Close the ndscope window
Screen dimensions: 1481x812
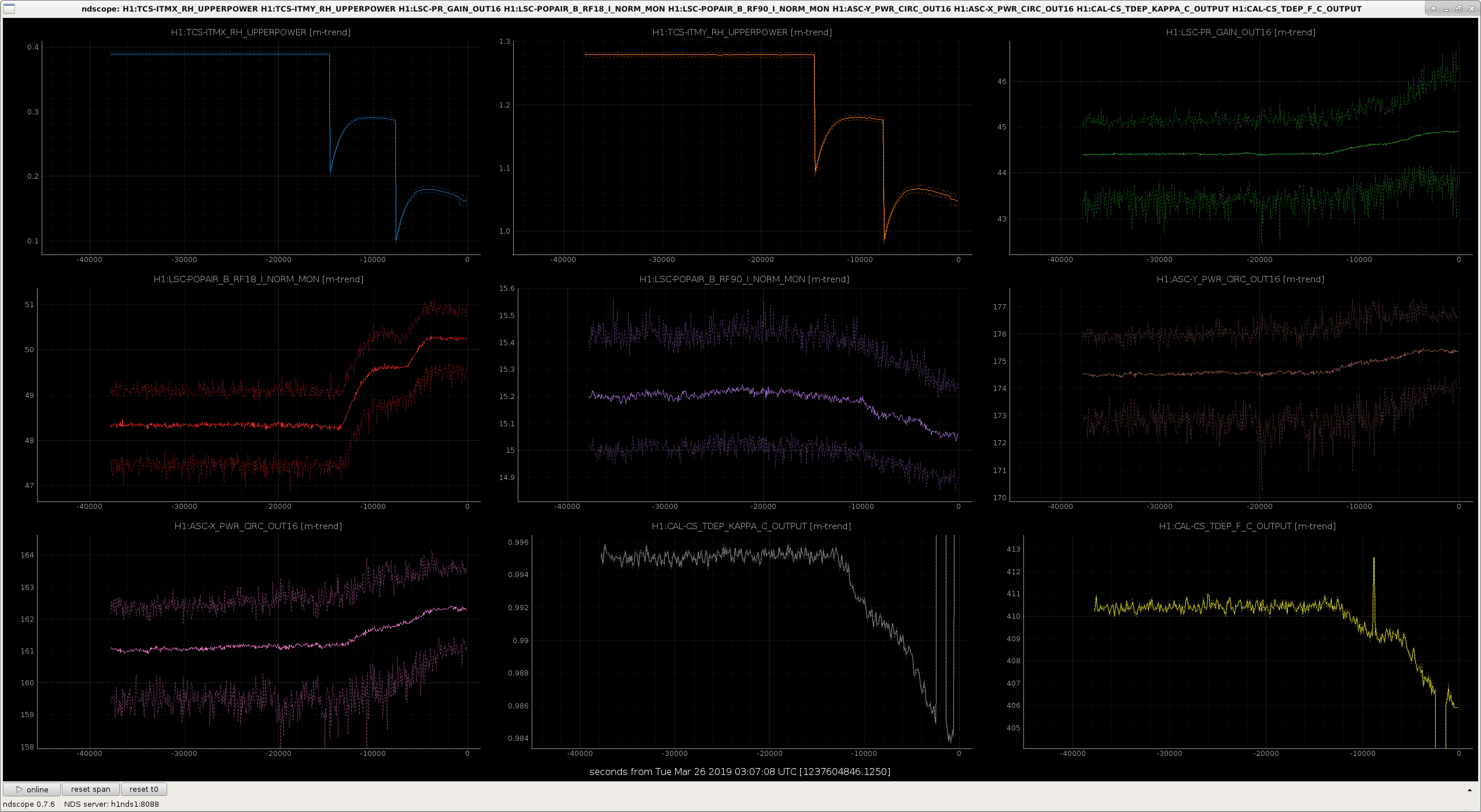pos(1472,9)
